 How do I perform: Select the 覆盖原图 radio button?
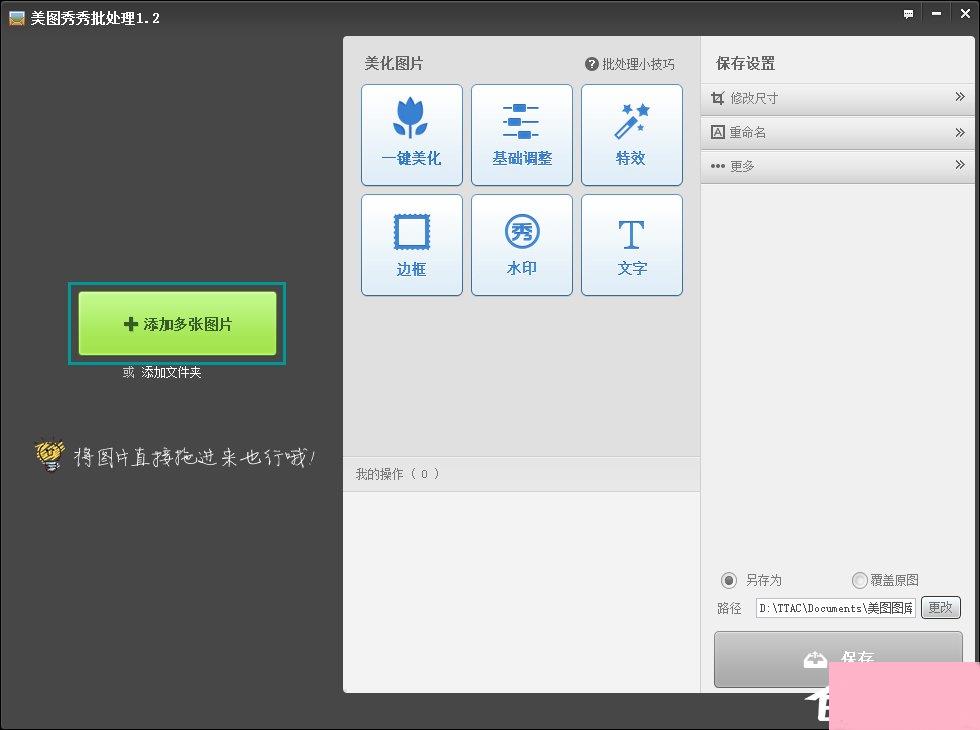[860, 580]
